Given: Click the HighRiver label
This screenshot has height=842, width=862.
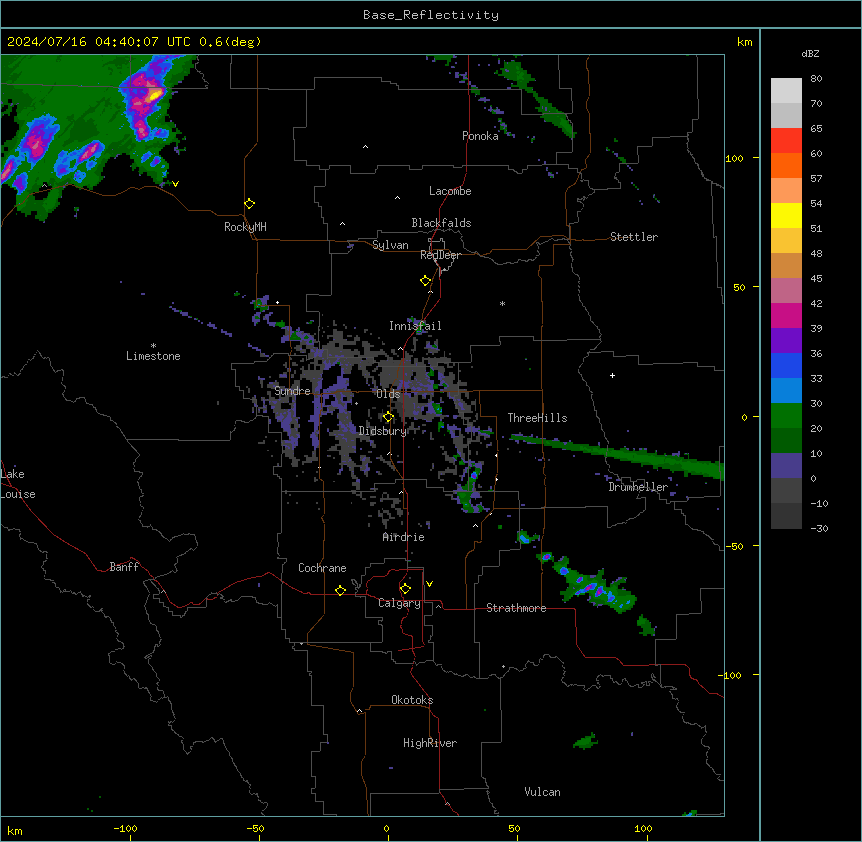Looking at the screenshot, I should (x=430, y=743).
